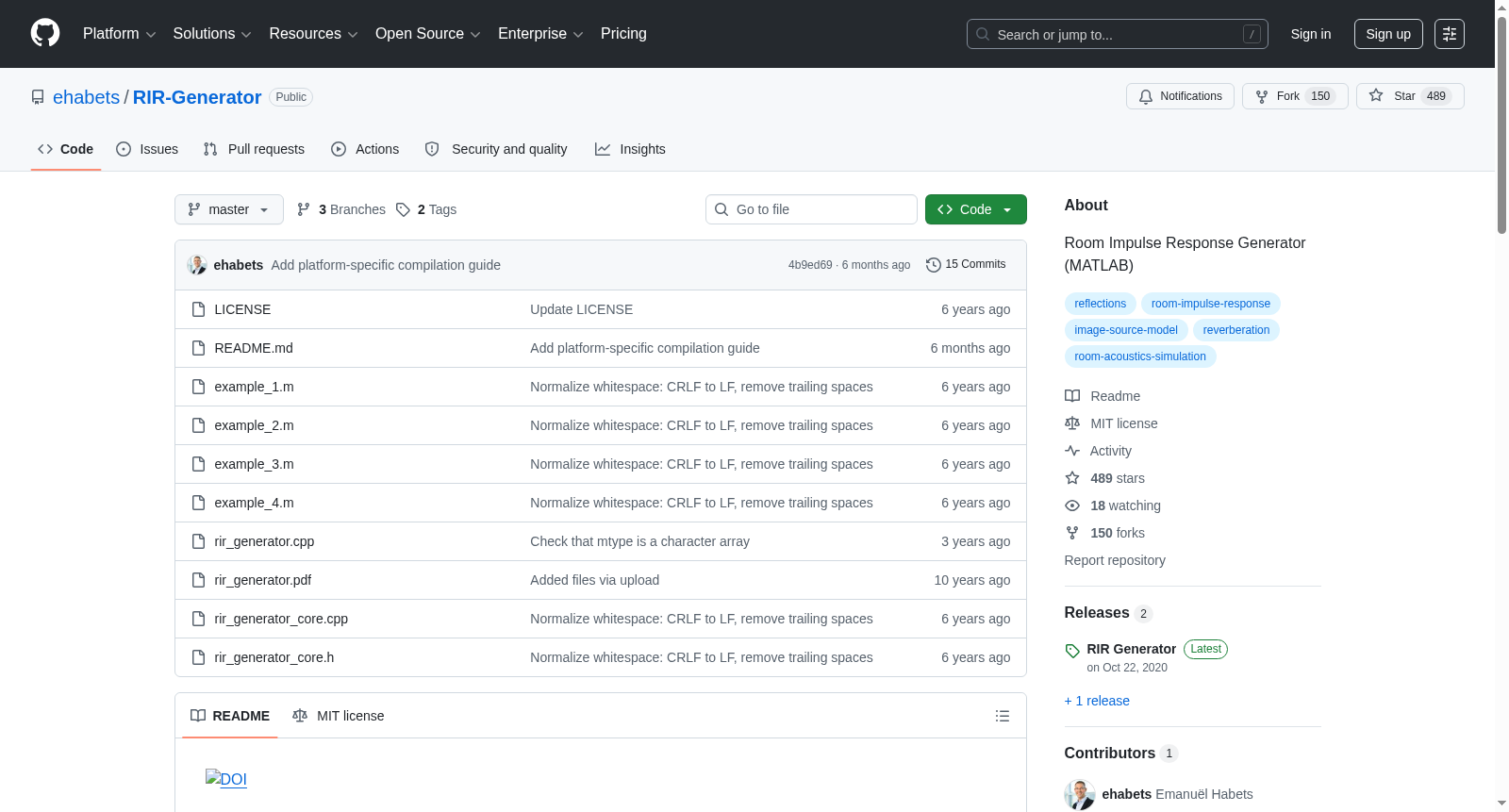Click the LICENSE file icon
The image size is (1509, 812).
(x=198, y=309)
